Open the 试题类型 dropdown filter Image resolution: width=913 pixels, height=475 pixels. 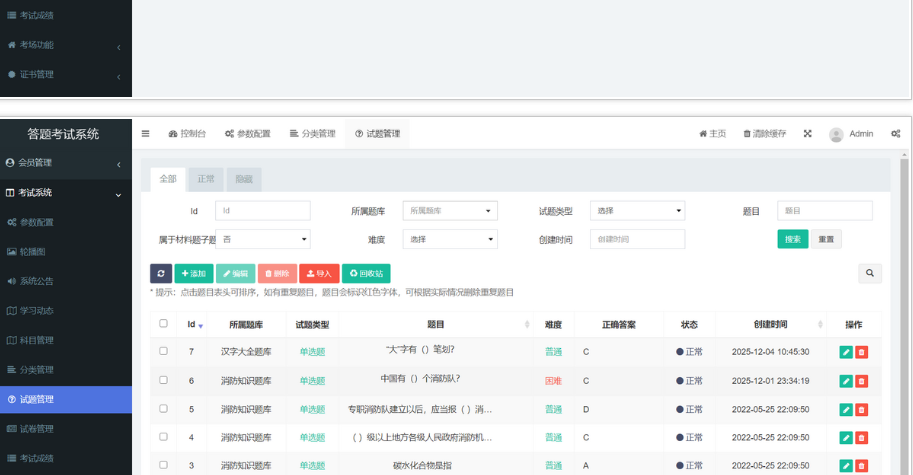pyautogui.click(x=638, y=211)
